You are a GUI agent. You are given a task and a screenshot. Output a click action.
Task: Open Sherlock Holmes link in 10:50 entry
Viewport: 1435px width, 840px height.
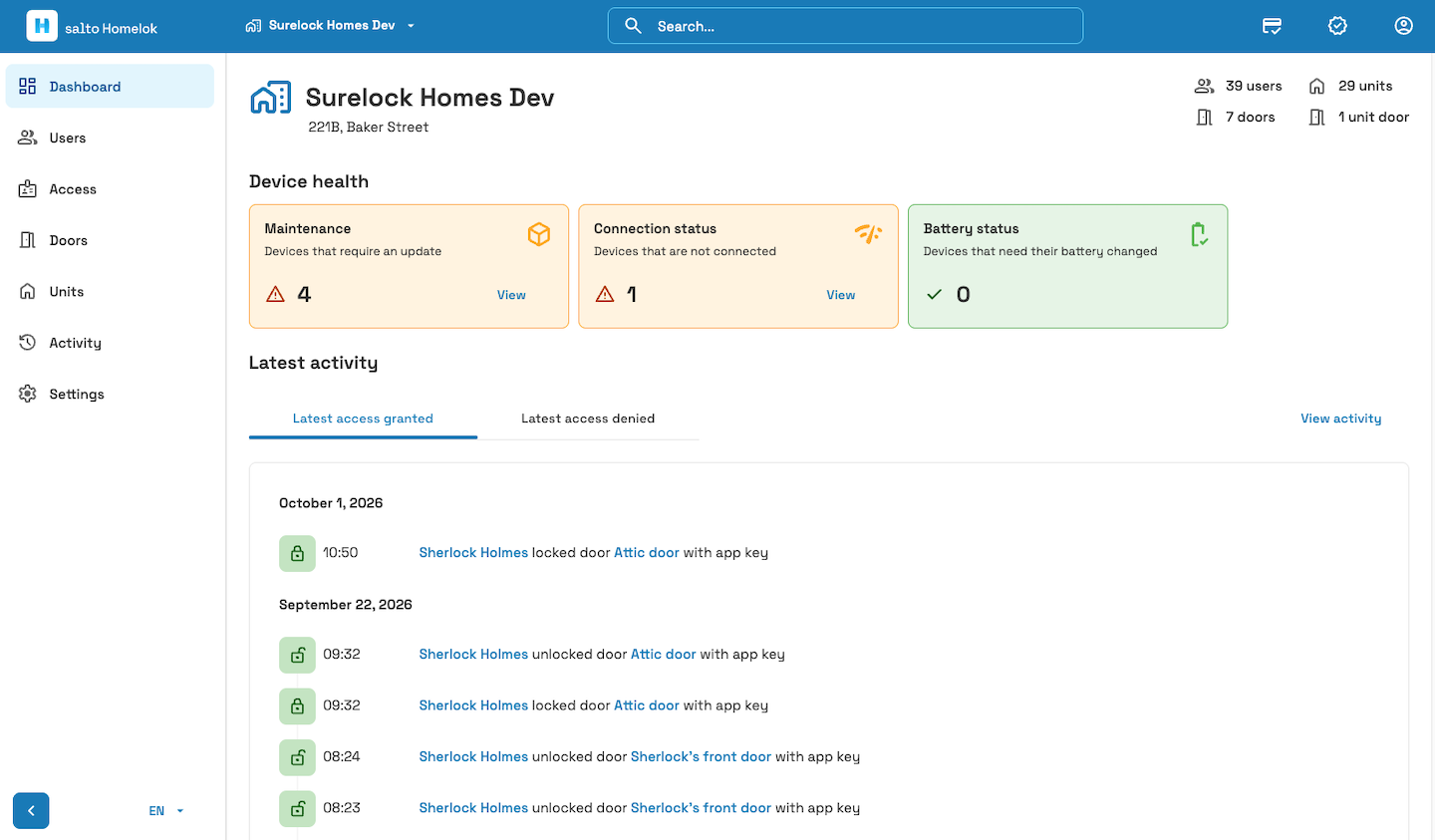tap(473, 553)
